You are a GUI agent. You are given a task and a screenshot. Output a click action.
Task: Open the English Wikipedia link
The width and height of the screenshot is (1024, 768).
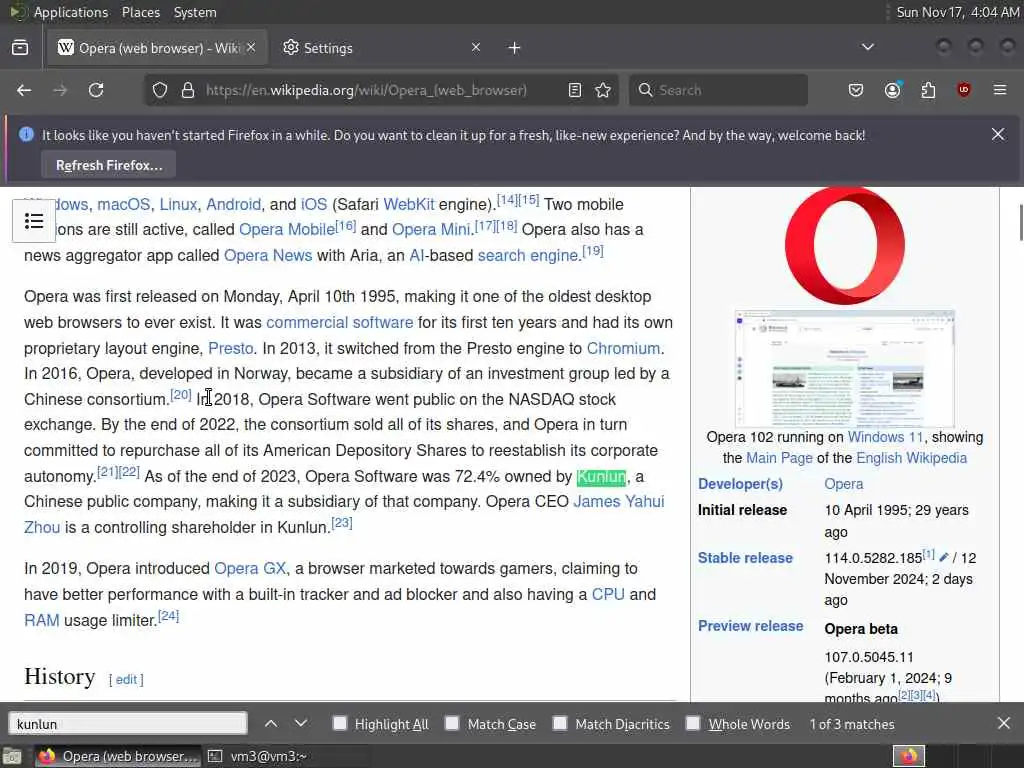(912, 458)
